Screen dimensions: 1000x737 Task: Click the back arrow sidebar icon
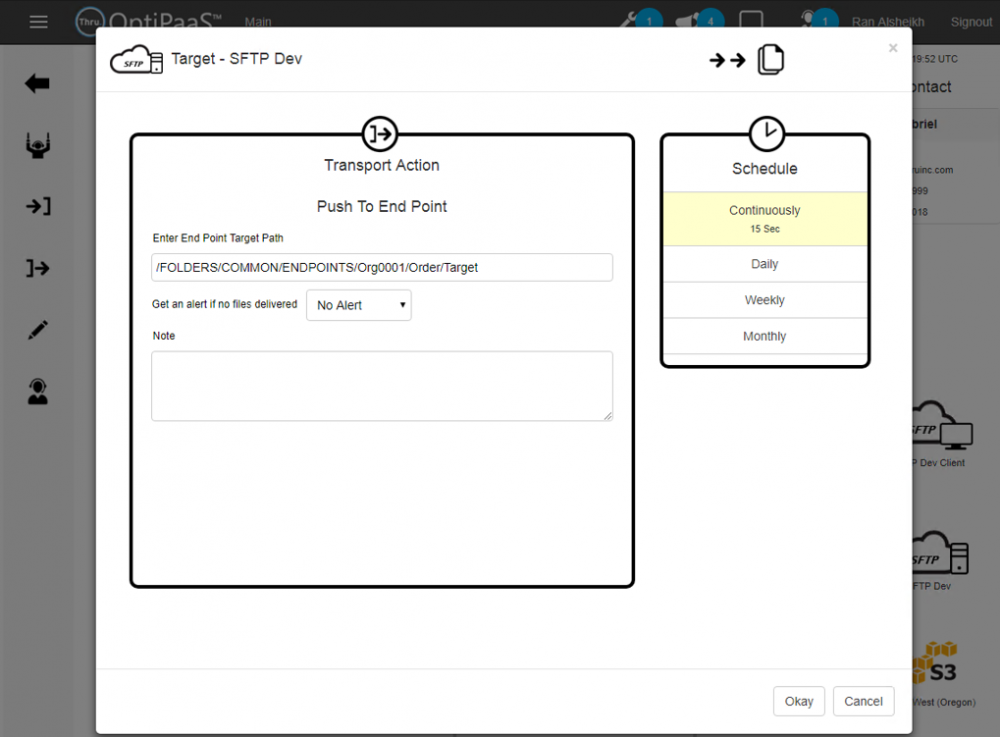[x=38, y=84]
